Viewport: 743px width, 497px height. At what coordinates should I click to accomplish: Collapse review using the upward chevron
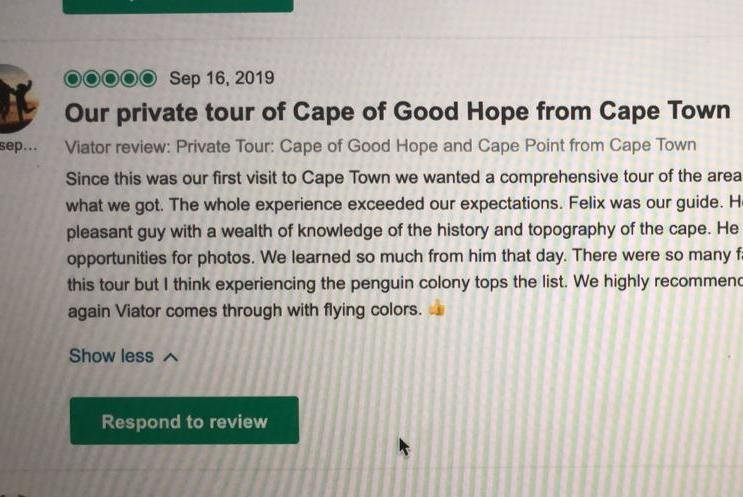pos(170,357)
